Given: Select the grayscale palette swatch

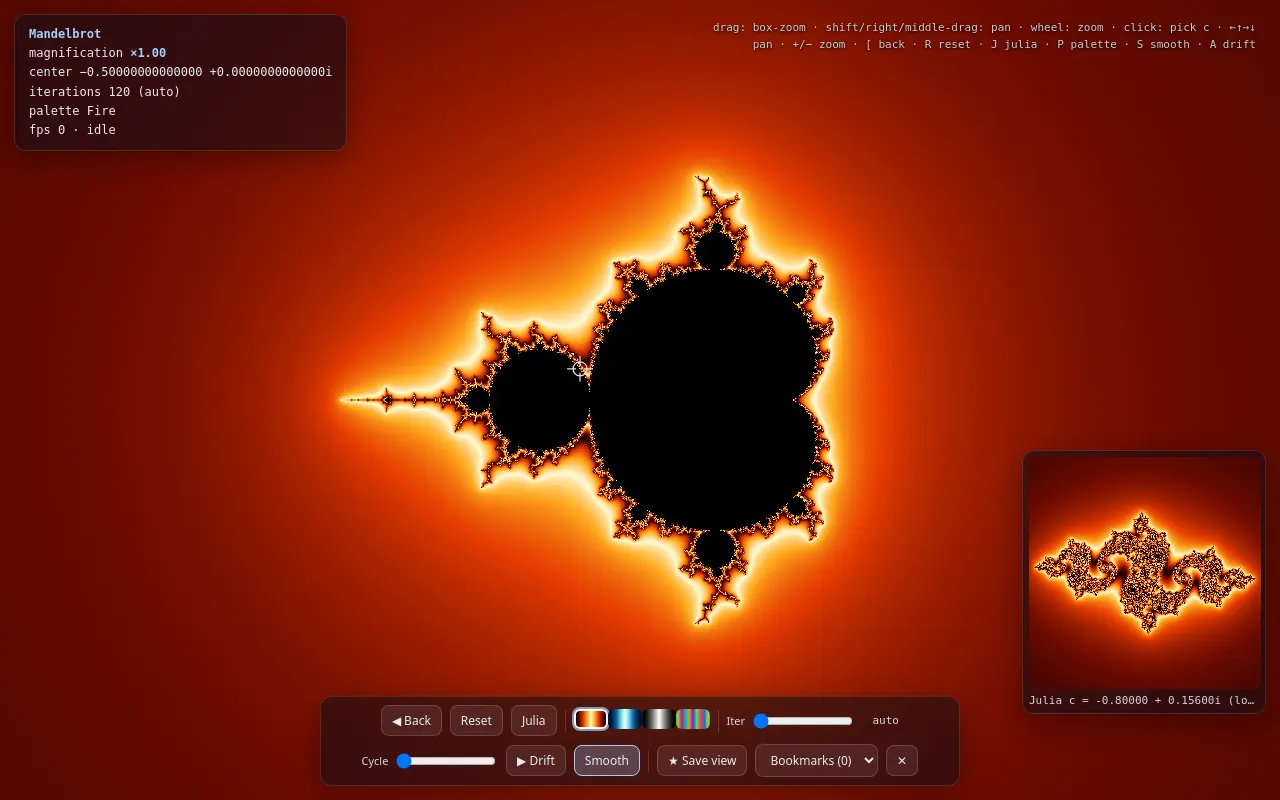Looking at the screenshot, I should click(x=659, y=719).
